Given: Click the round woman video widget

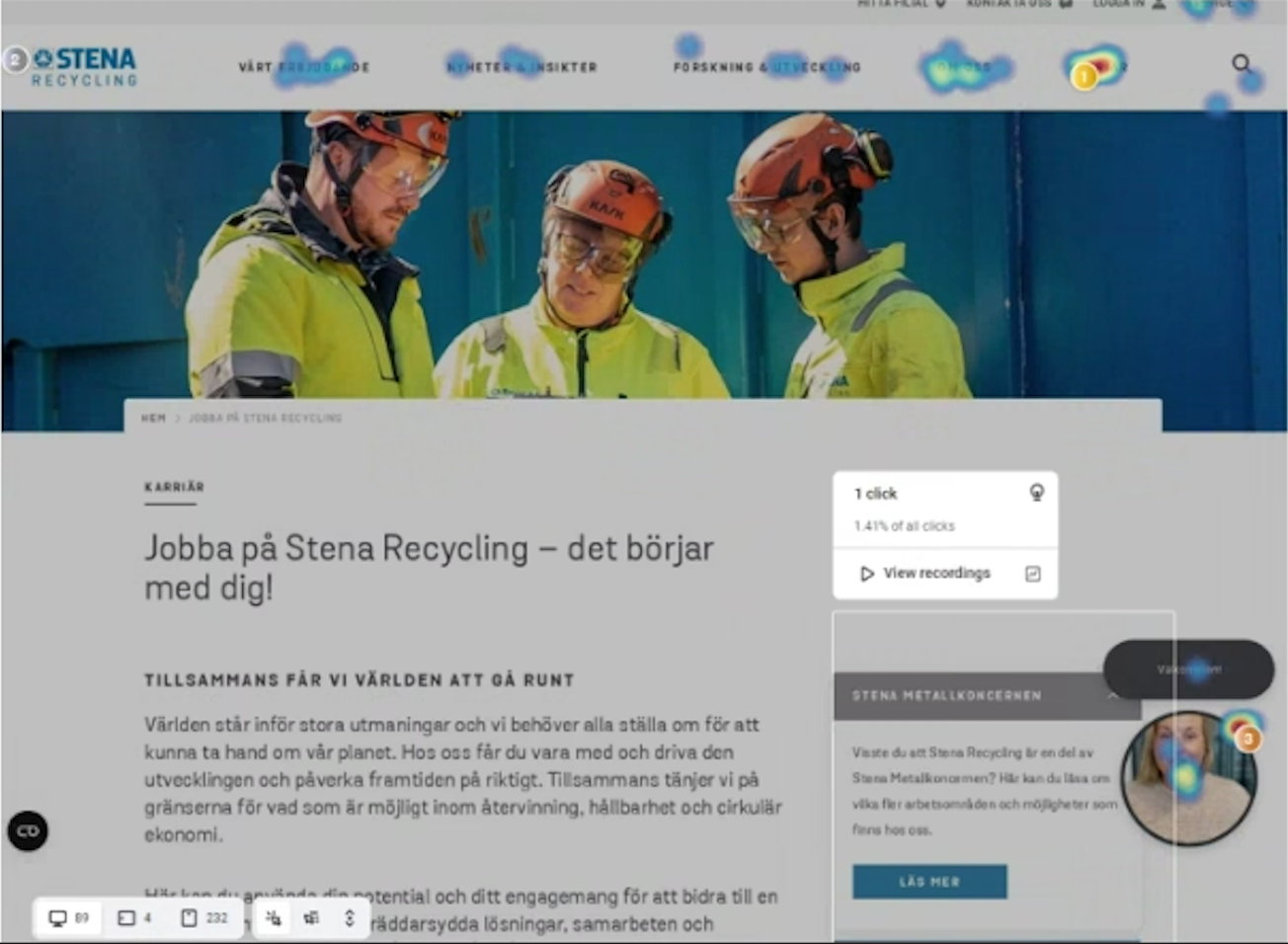Looking at the screenshot, I should coord(1189,778).
